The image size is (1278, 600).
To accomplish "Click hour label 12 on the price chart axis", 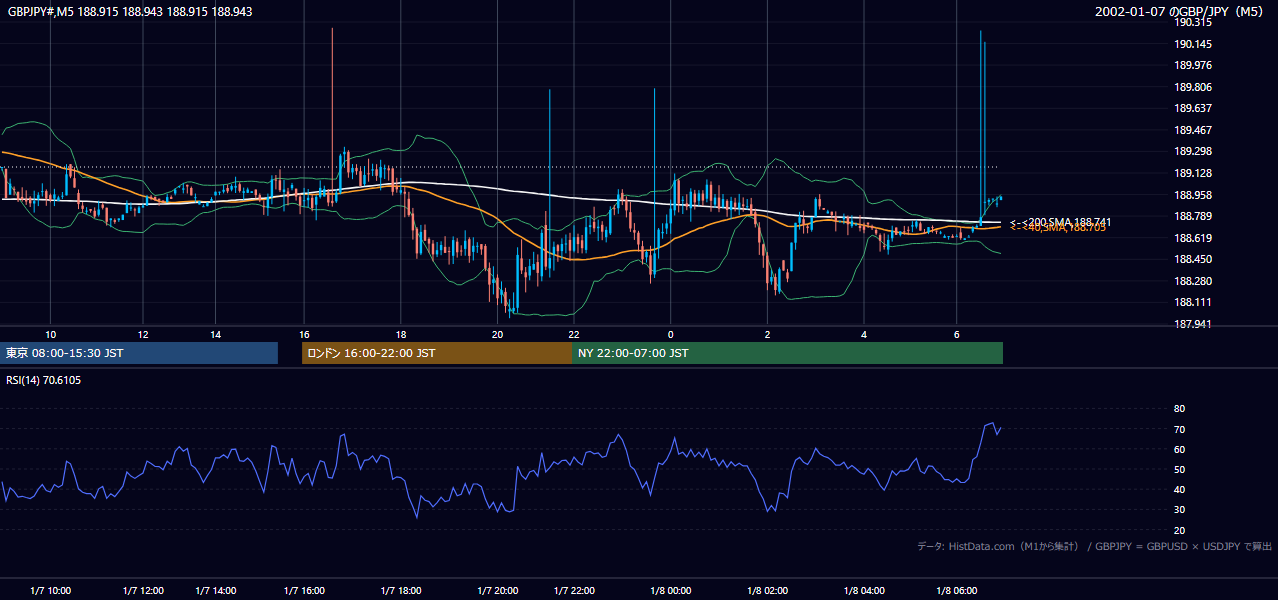I will (x=143, y=334).
